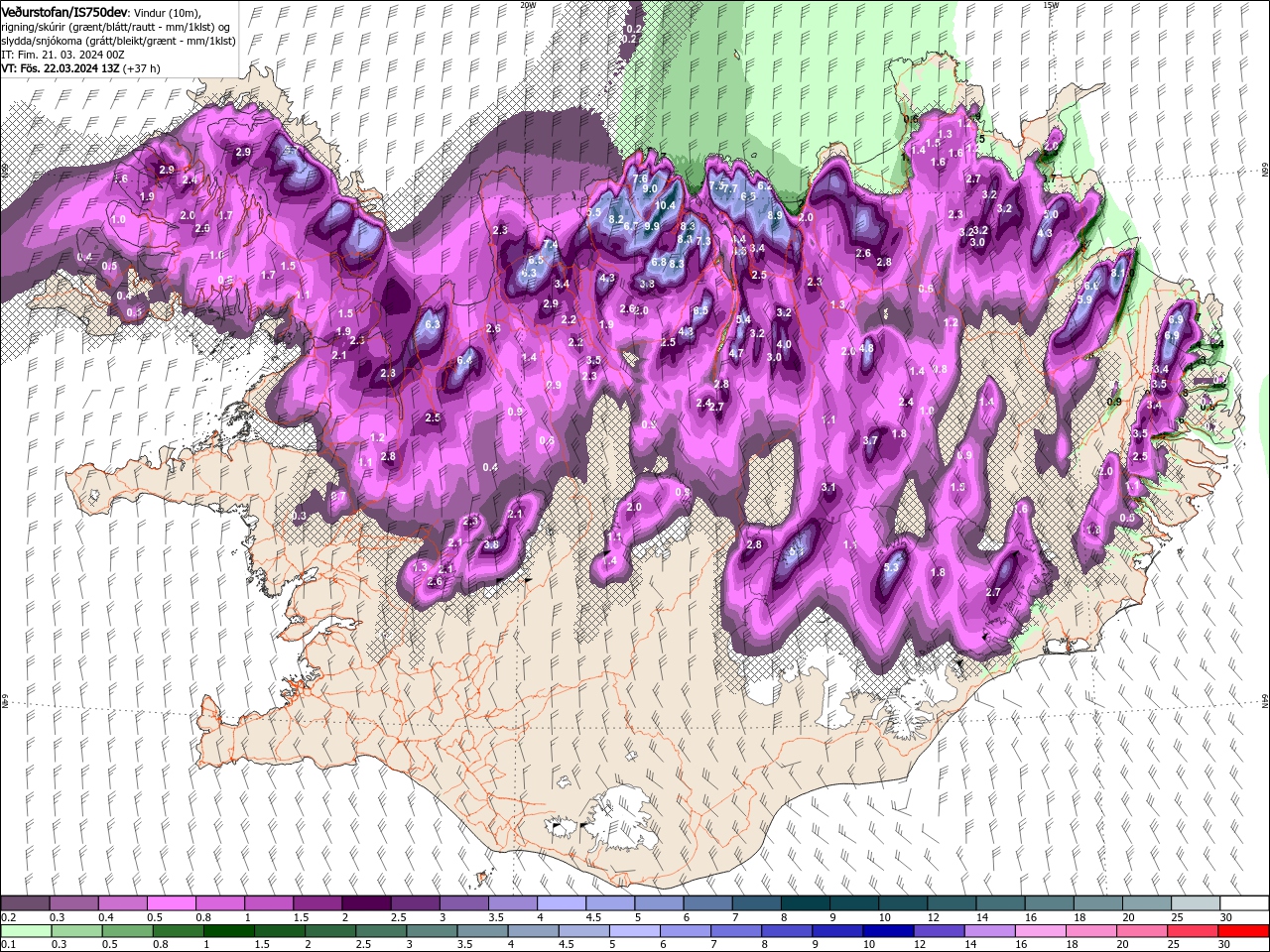Pick the bright red 30 swatch in the lower scale

[1243, 931]
